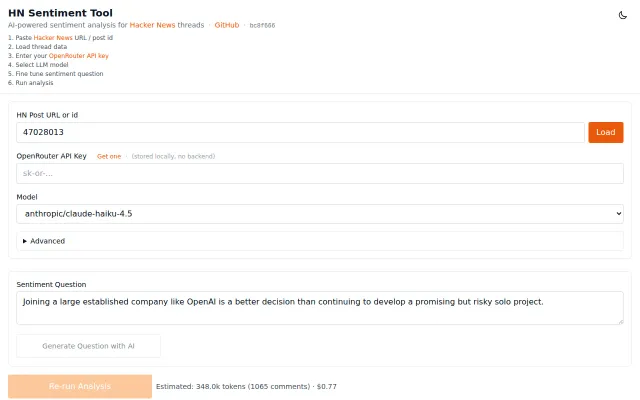Open the OpenRouter API key link in step 3

coord(78,56)
